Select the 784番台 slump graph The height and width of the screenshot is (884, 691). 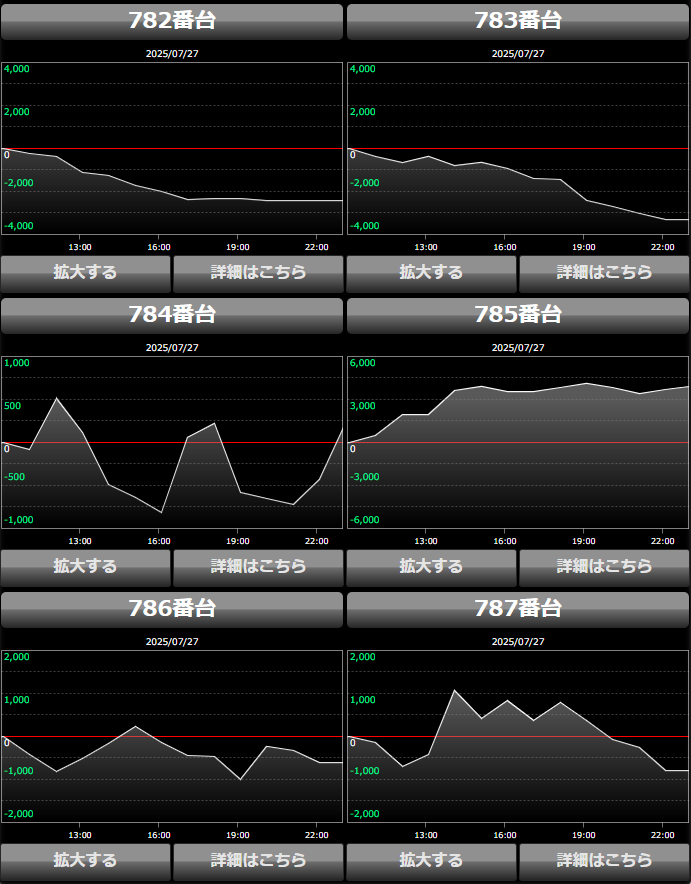[x=172, y=442]
